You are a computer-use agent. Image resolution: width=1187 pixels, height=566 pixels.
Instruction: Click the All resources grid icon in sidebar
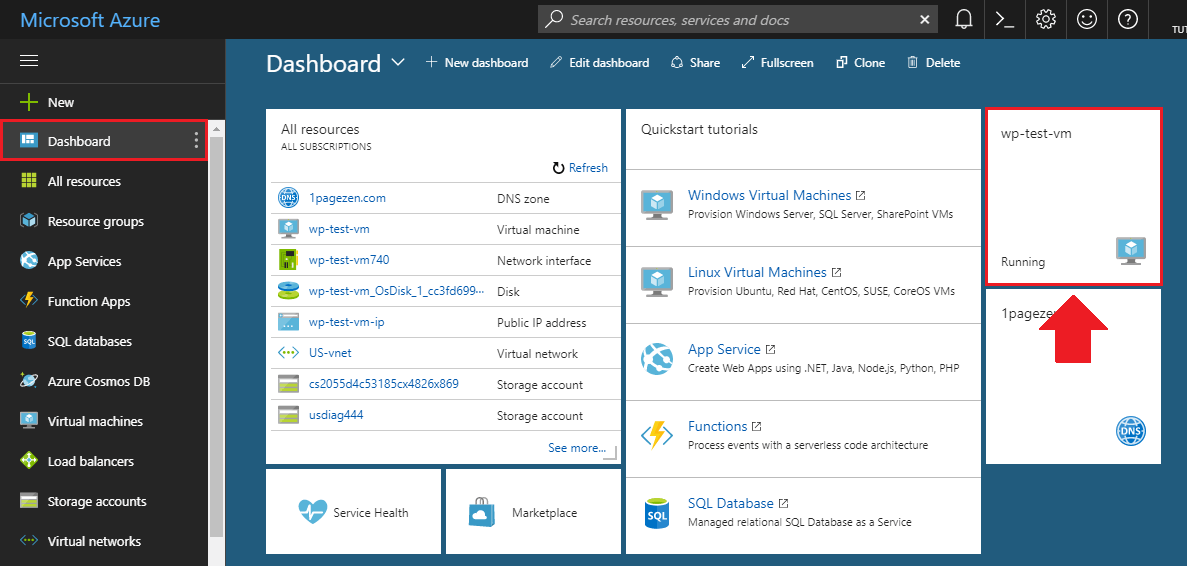(29, 181)
